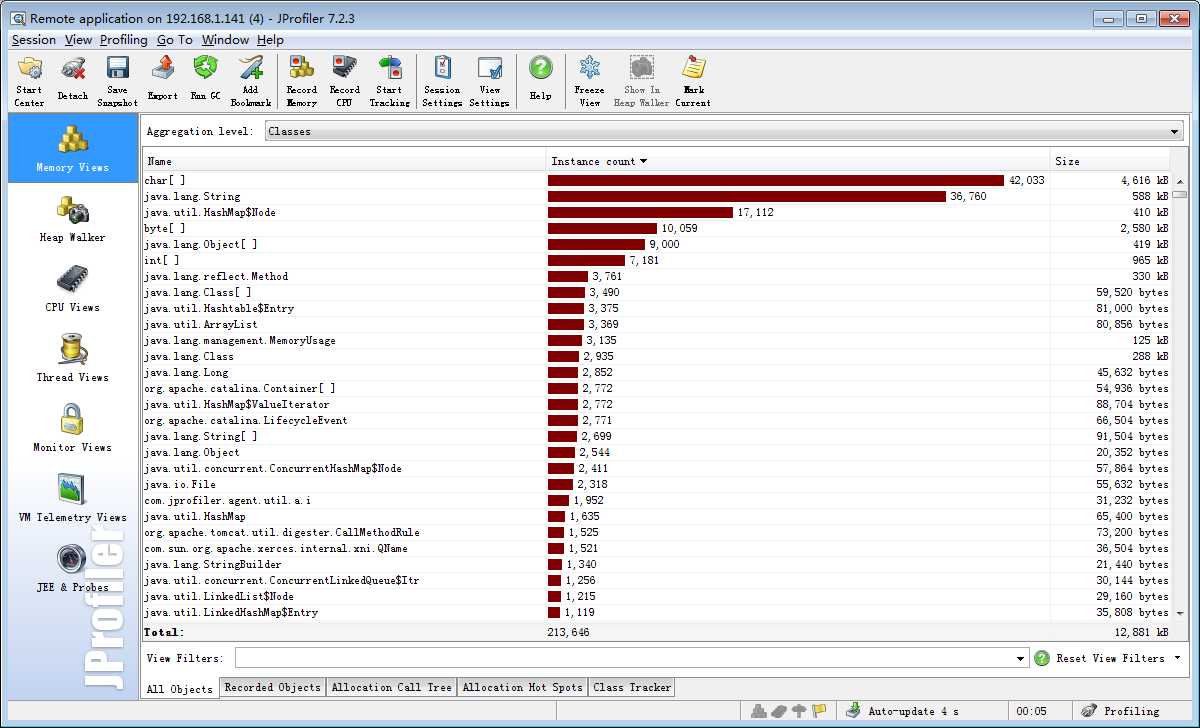Click the memory recording status icon in status bar
Viewport: 1200px width, 728px height.
(x=759, y=711)
